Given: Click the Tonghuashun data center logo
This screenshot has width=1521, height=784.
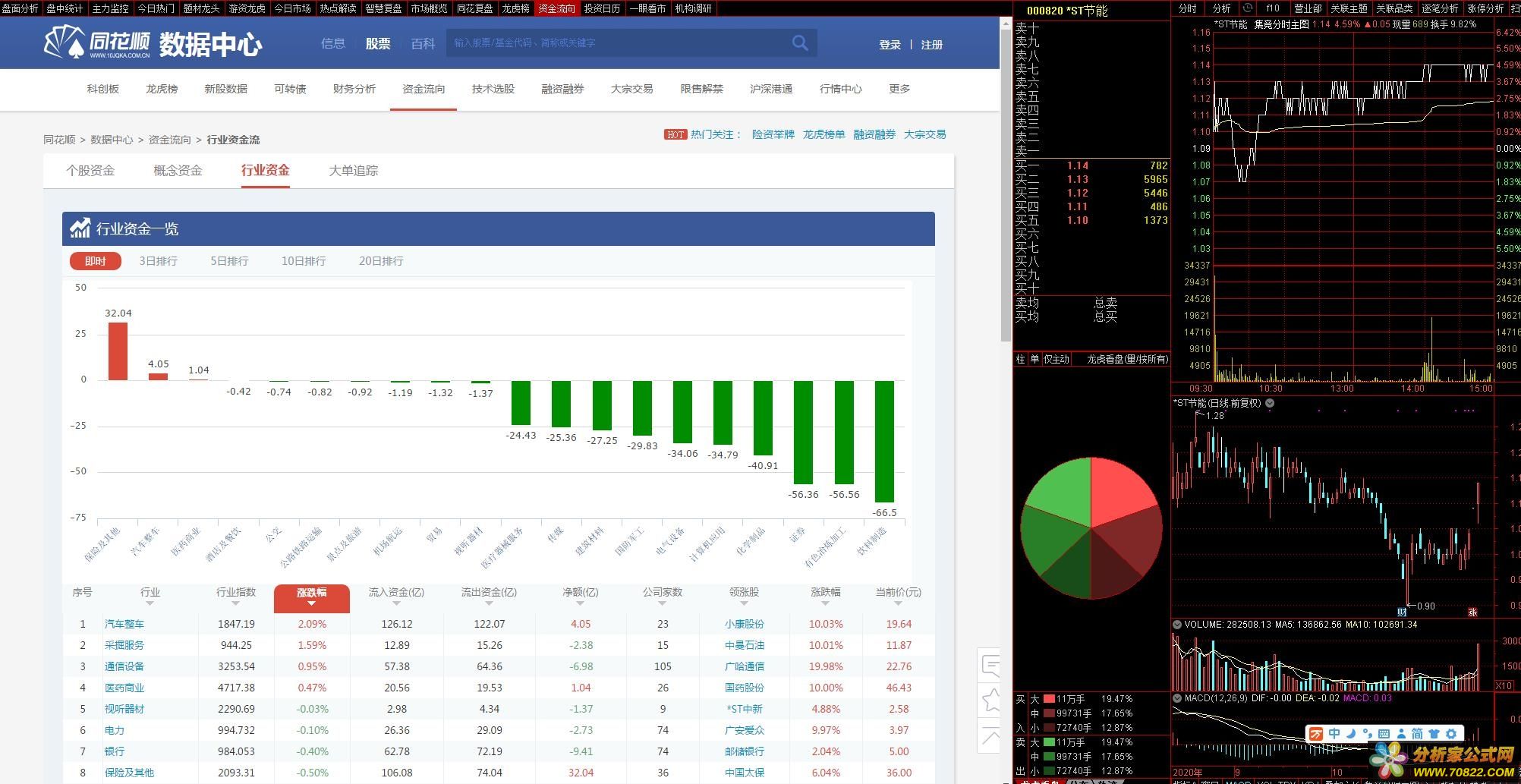Looking at the screenshot, I should tap(153, 43).
